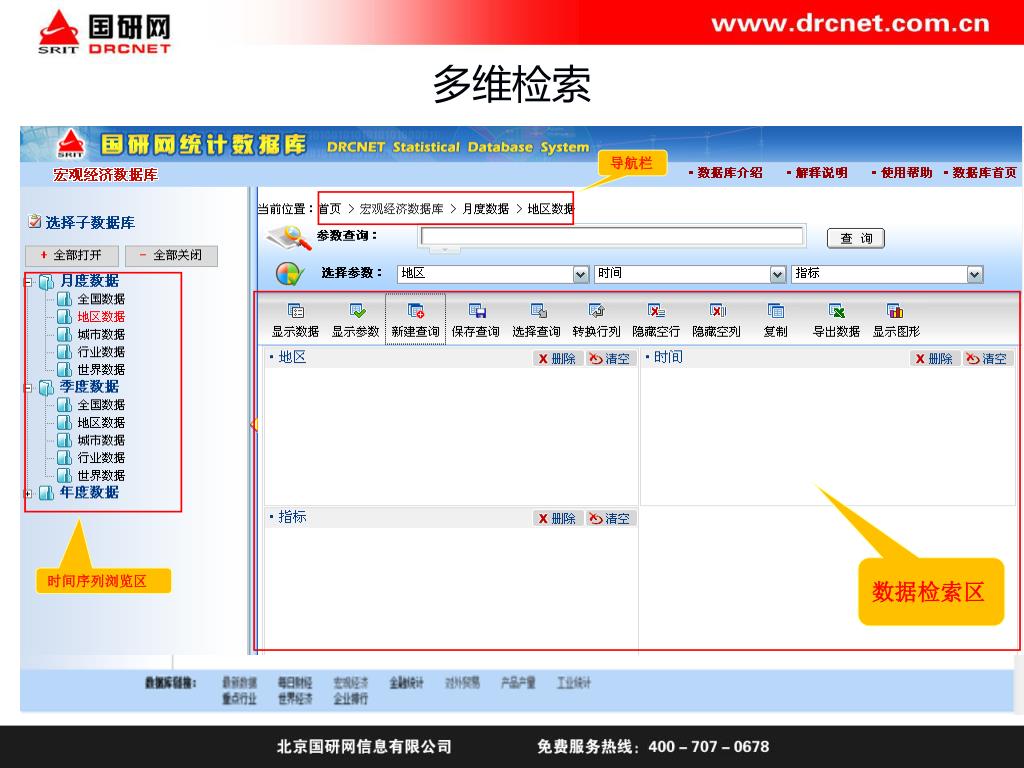
Task: Start a new query with 新建查询
Action: [415, 319]
